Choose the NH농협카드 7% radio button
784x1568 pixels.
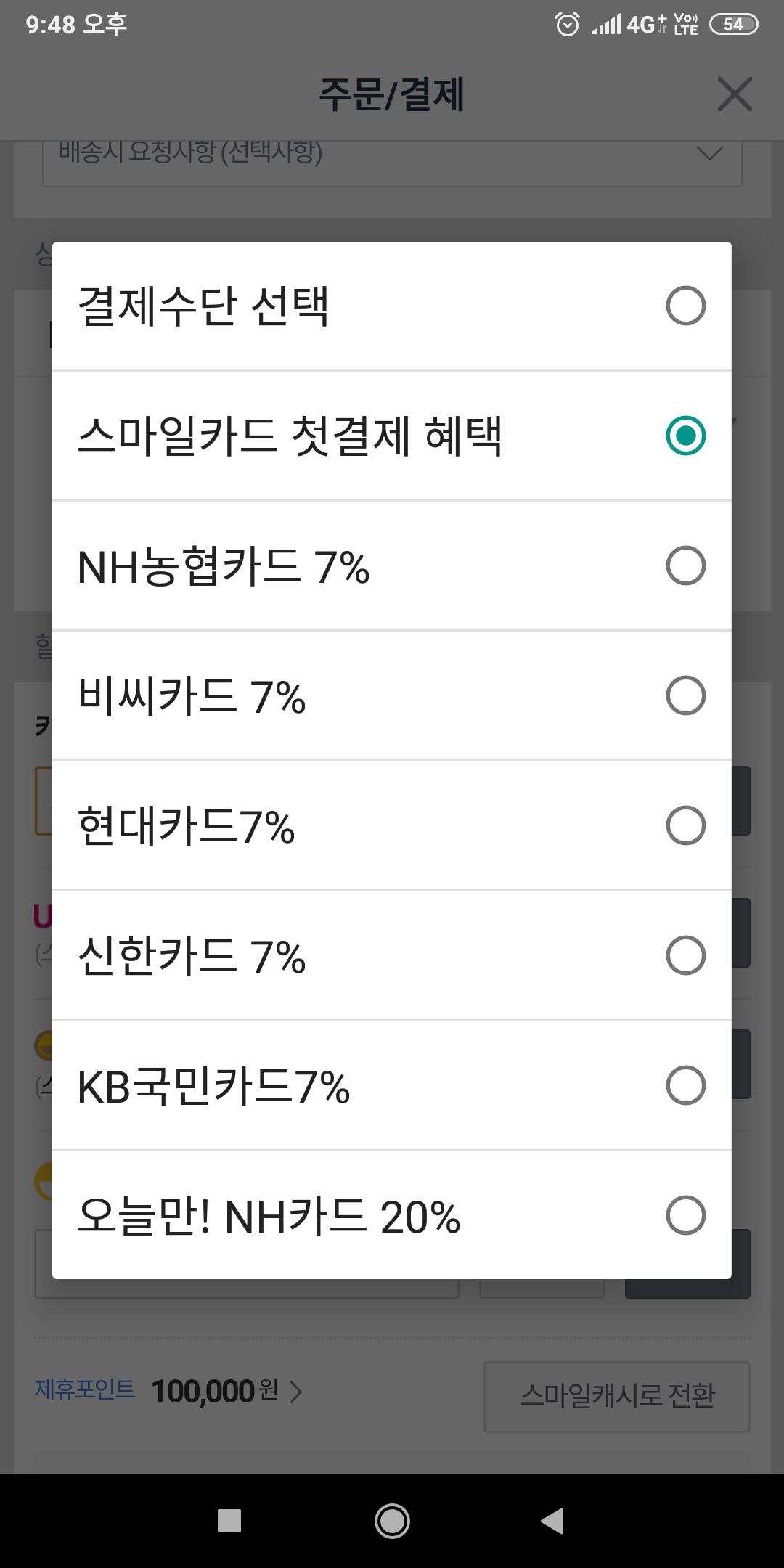[685, 565]
